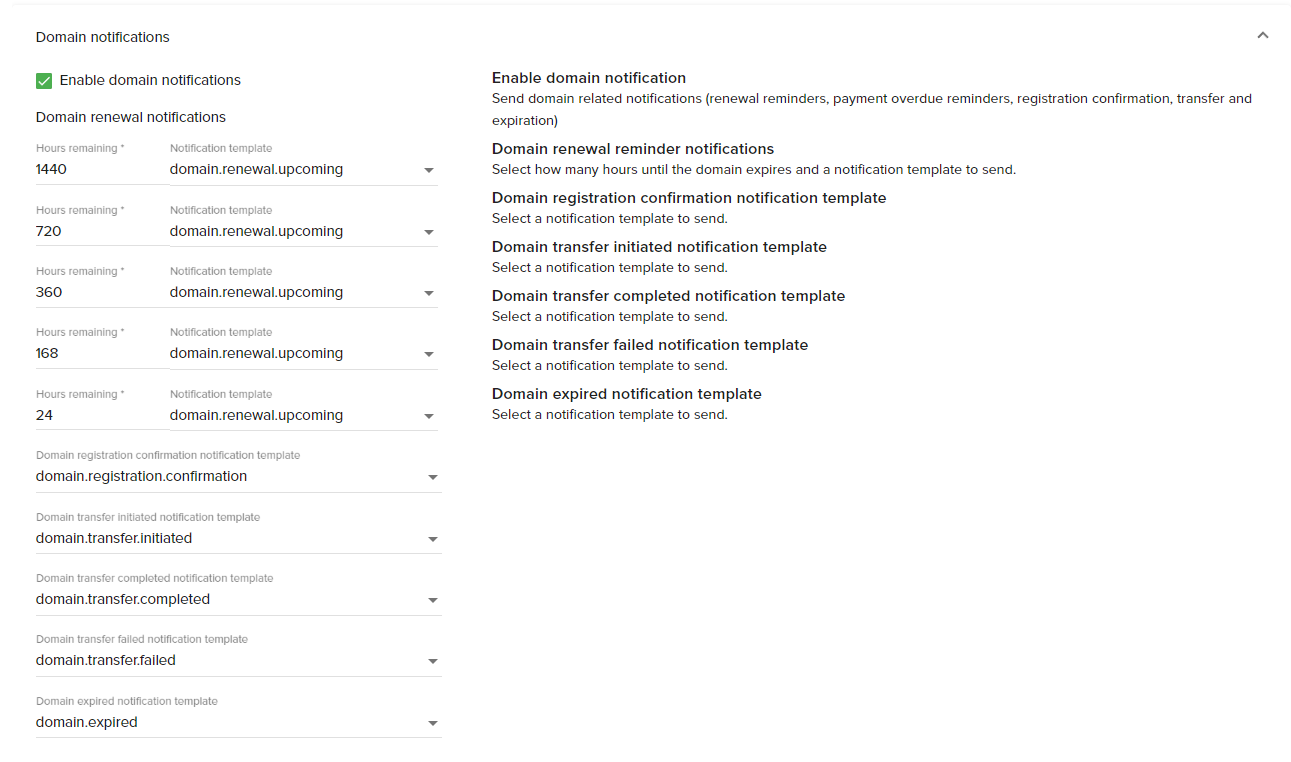The height and width of the screenshot is (762, 1291).
Task: Click the Enable domain notifications label
Action: pos(150,80)
